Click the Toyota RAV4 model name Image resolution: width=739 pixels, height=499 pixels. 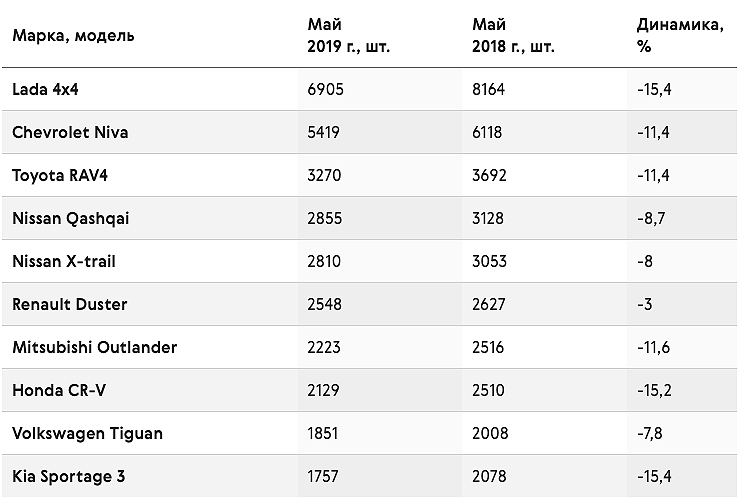click(60, 175)
